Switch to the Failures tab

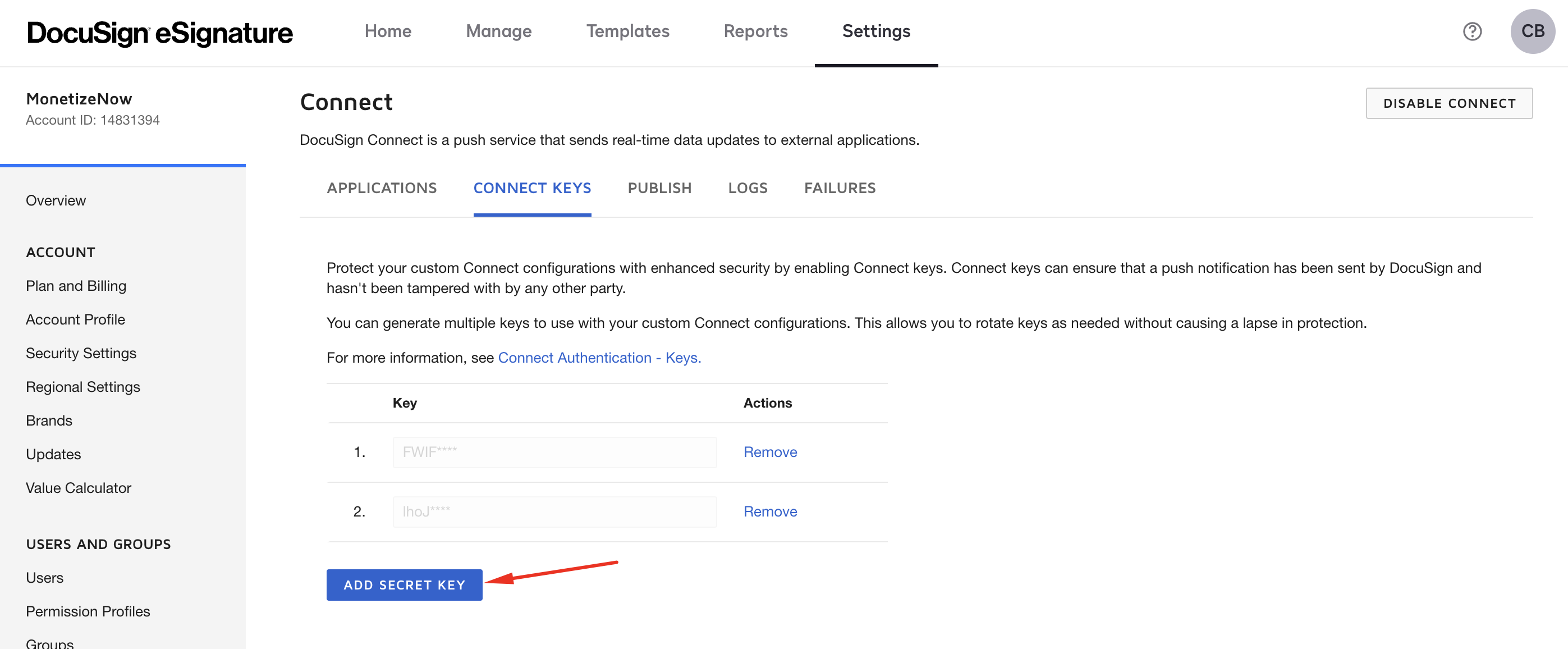(840, 188)
